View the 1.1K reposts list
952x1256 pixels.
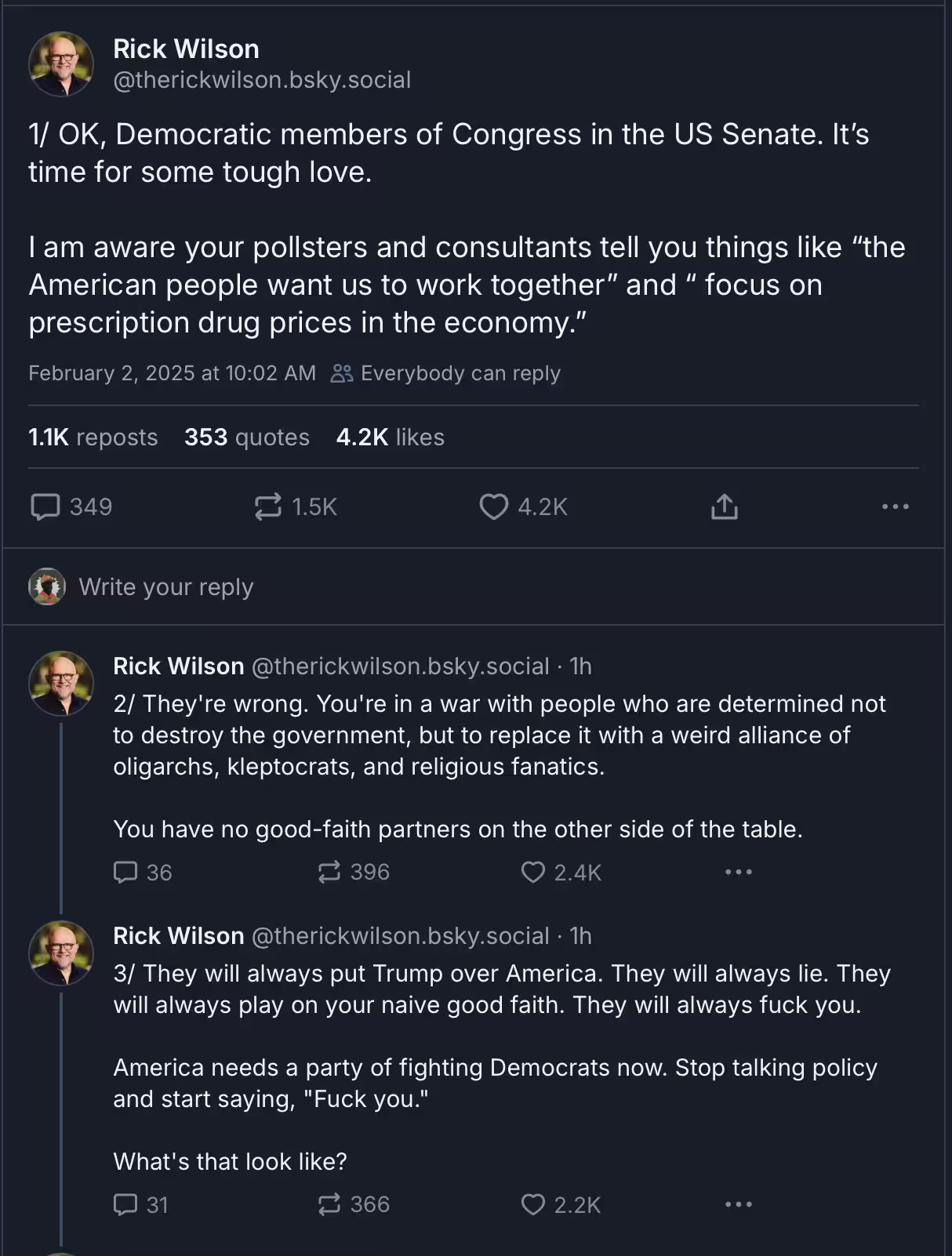93,437
